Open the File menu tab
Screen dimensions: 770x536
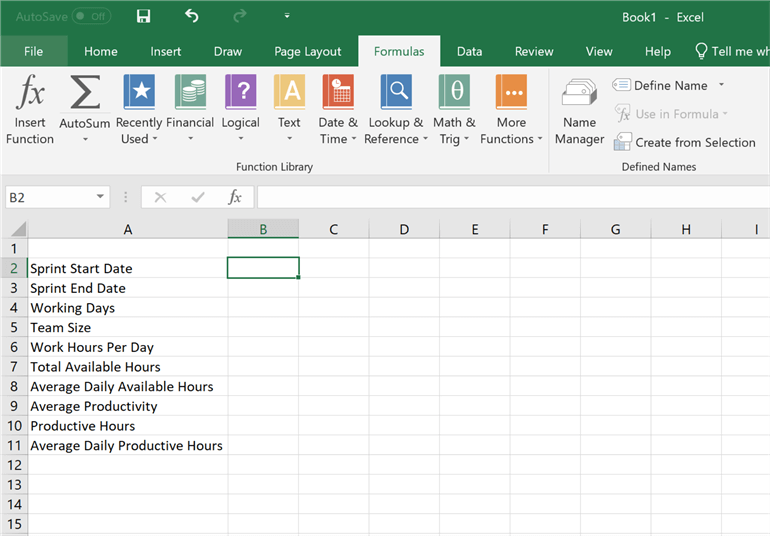pos(33,52)
